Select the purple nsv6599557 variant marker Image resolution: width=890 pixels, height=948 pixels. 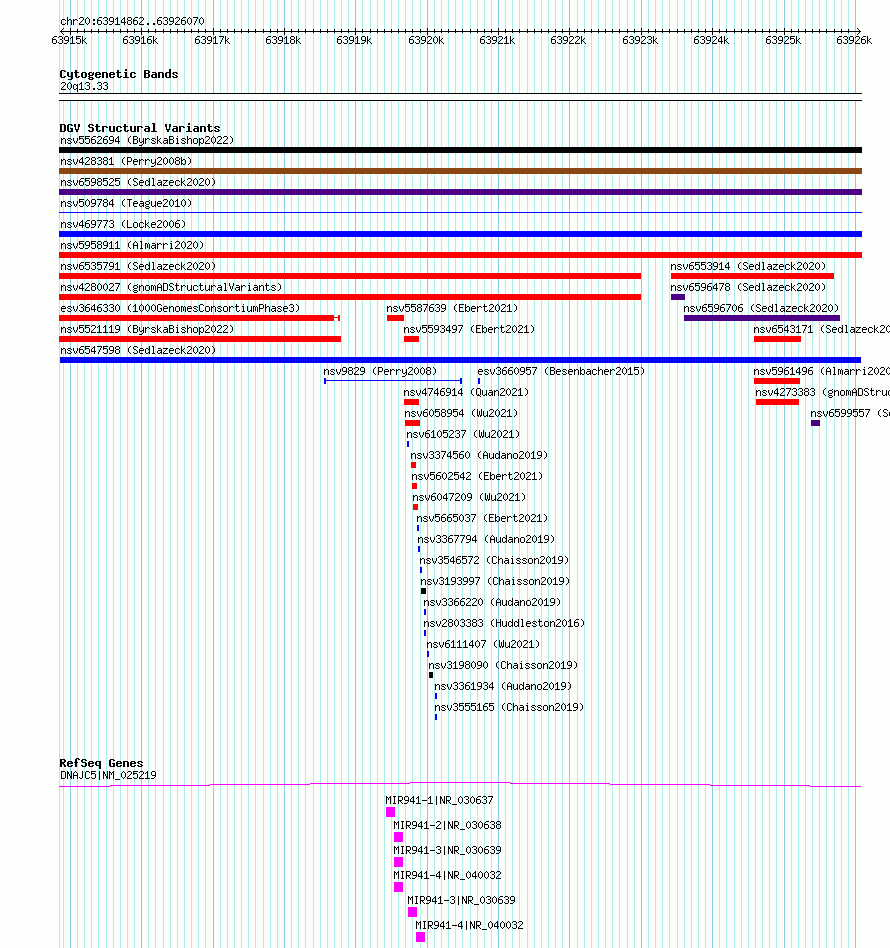pyautogui.click(x=816, y=423)
